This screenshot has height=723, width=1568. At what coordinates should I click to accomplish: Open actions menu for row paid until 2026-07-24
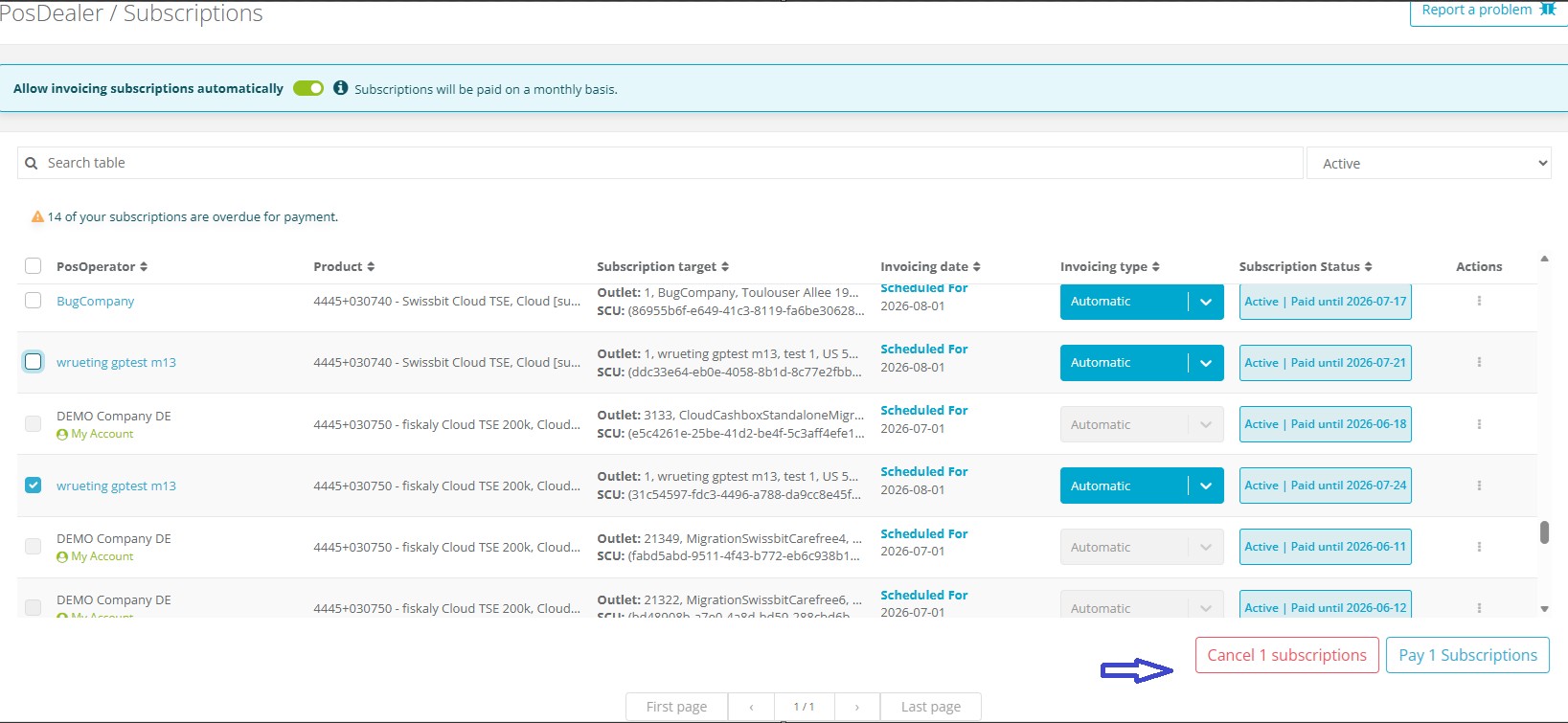(1479, 486)
